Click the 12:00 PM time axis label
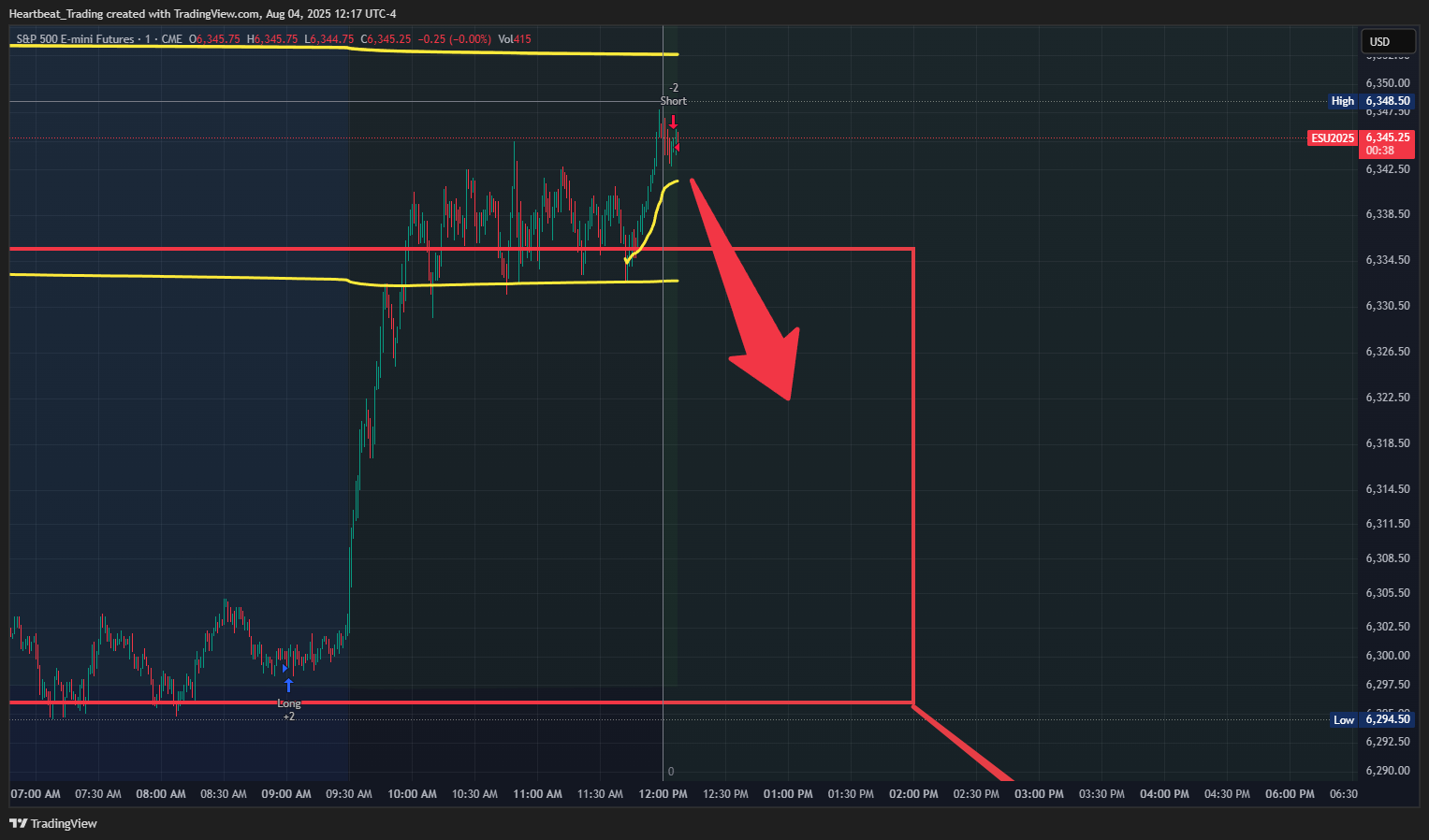 [663, 794]
